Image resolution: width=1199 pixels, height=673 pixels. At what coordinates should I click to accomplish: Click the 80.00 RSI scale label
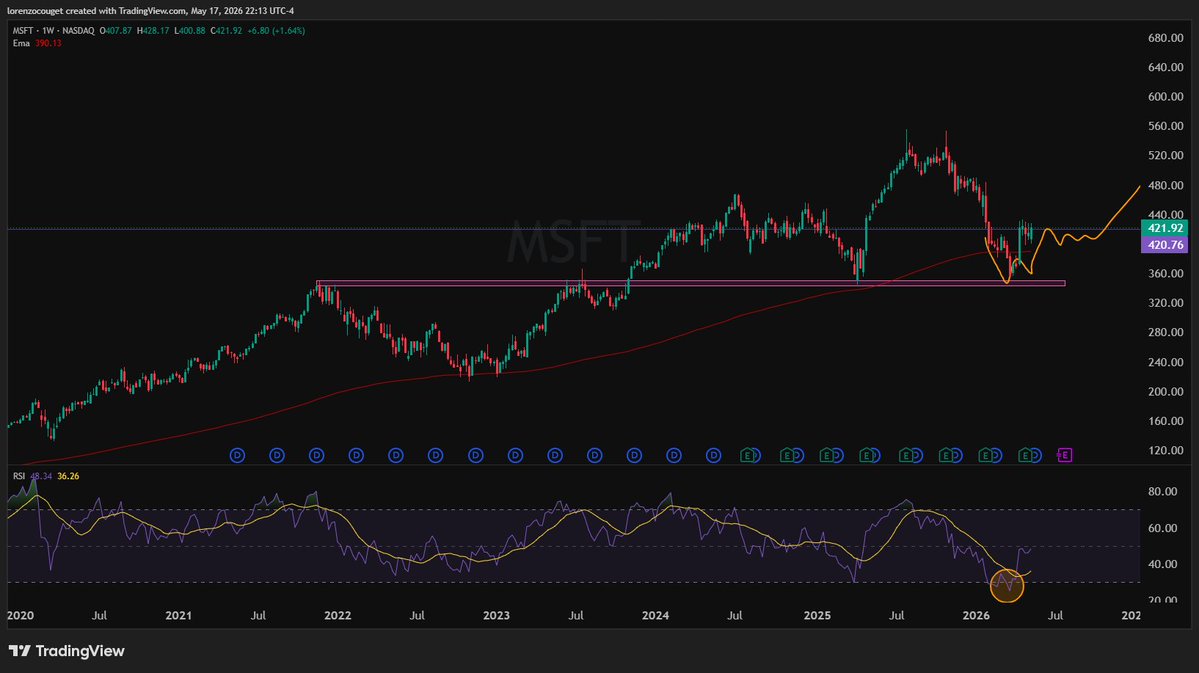click(1162, 491)
